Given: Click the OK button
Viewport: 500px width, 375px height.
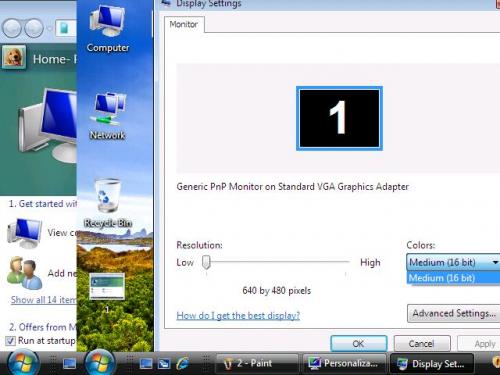Looking at the screenshot, I should 359,343.
